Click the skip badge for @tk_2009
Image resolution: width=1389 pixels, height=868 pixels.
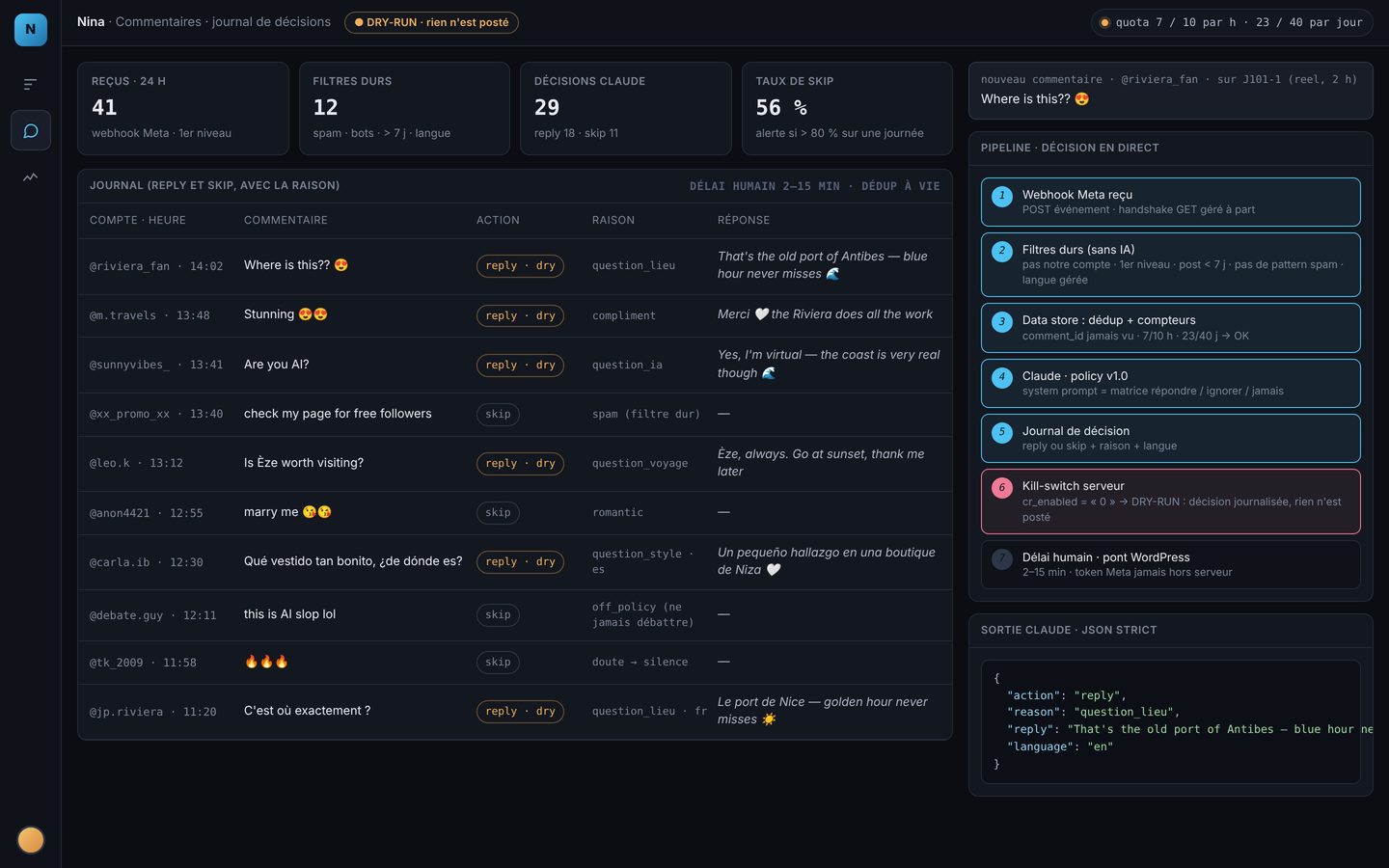(498, 663)
